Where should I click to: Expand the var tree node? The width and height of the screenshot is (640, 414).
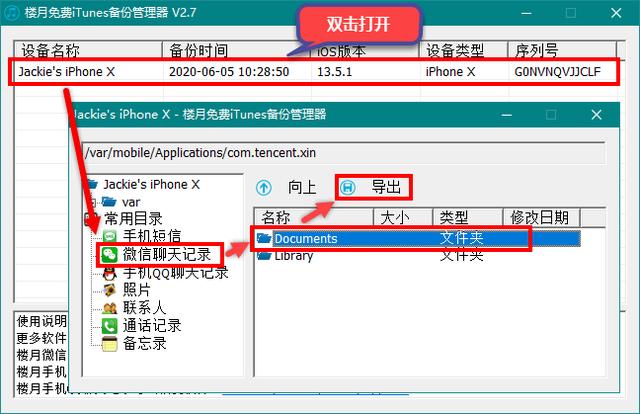click(x=93, y=202)
